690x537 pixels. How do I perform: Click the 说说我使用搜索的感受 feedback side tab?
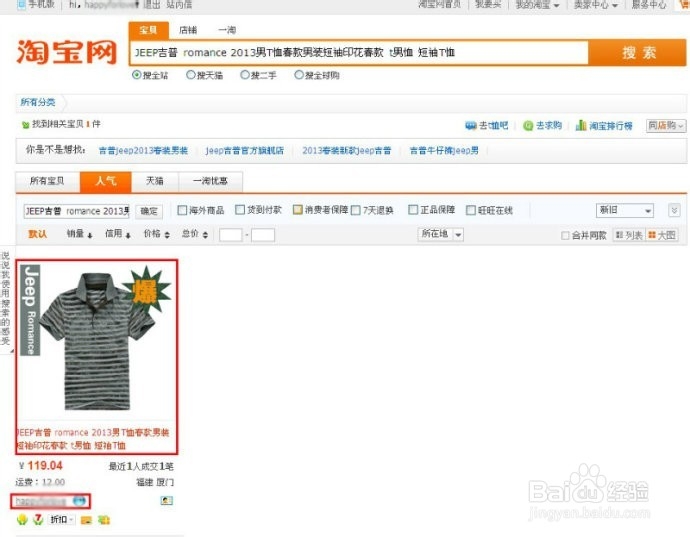[x=5, y=300]
